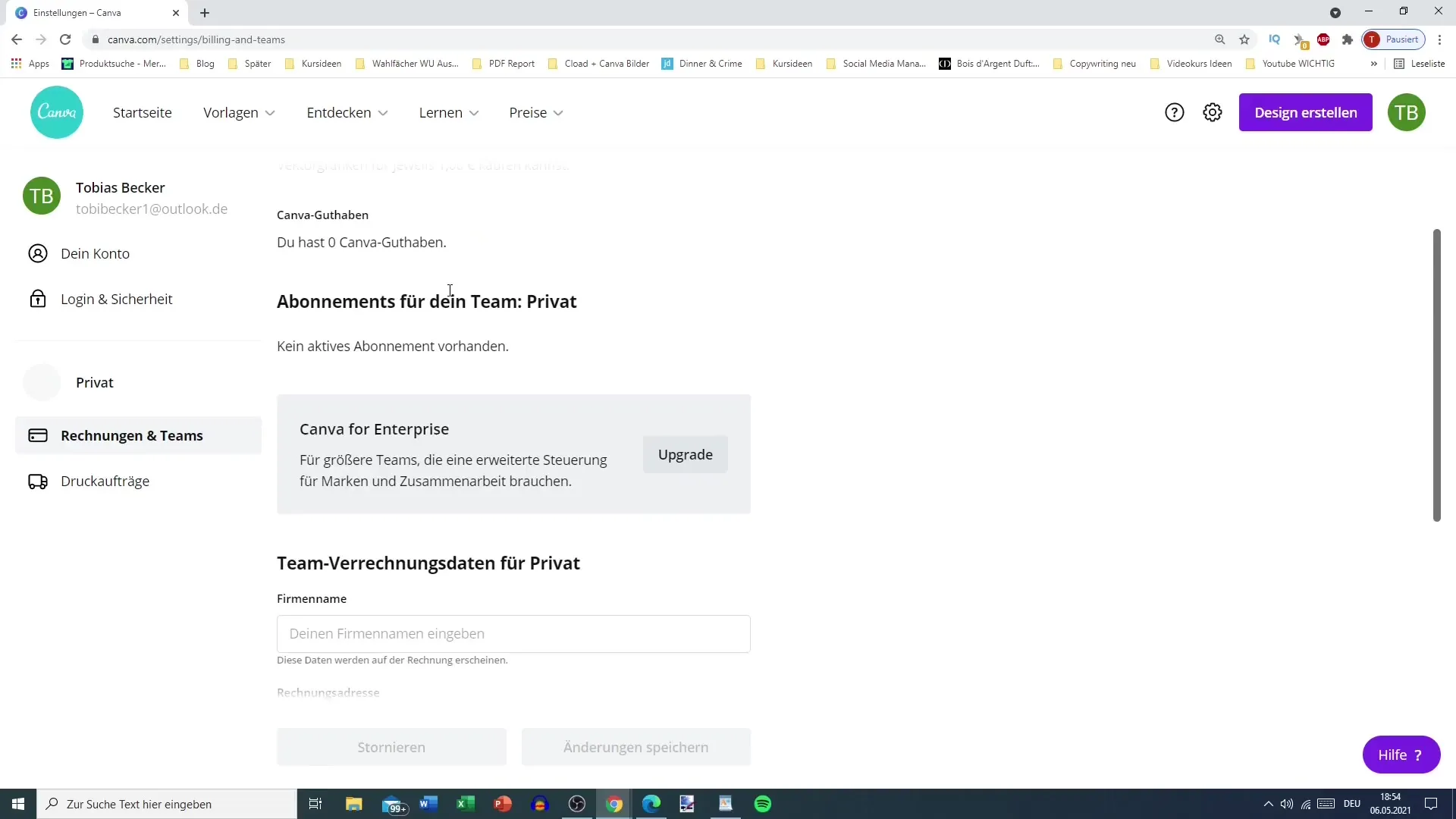Click the Firmenname input field
This screenshot has width=1456, height=819.
click(x=513, y=634)
